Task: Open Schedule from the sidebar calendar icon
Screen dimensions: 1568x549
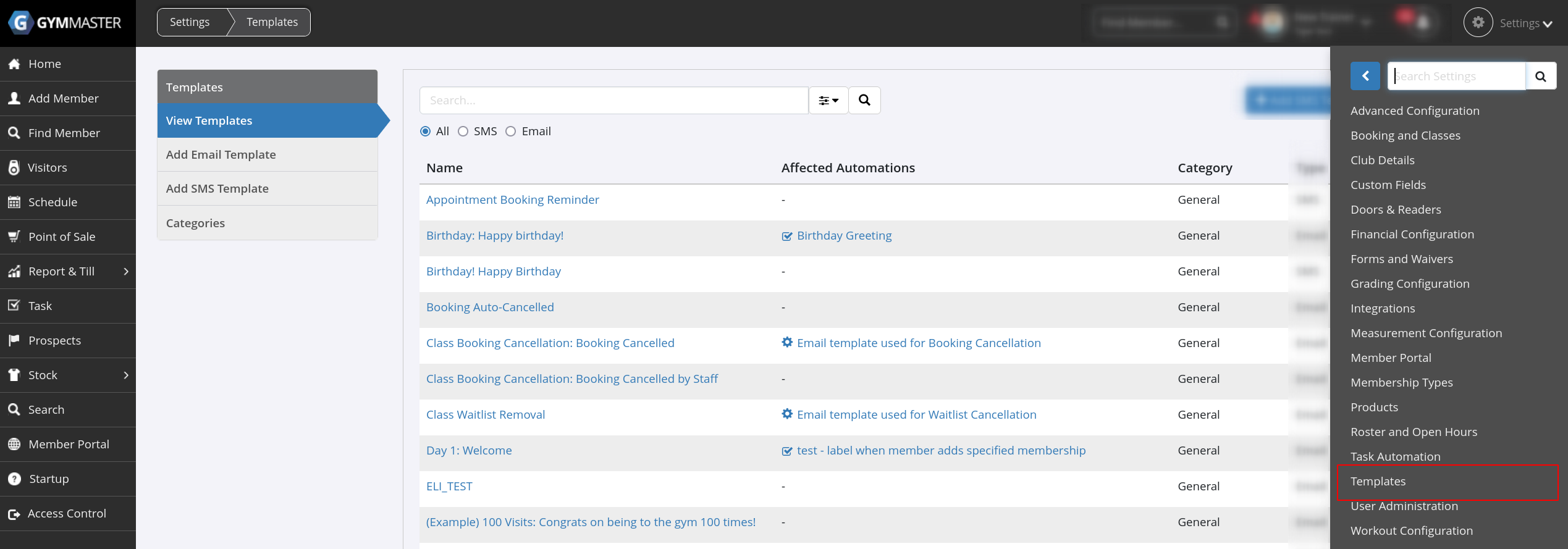Action: click(14, 202)
